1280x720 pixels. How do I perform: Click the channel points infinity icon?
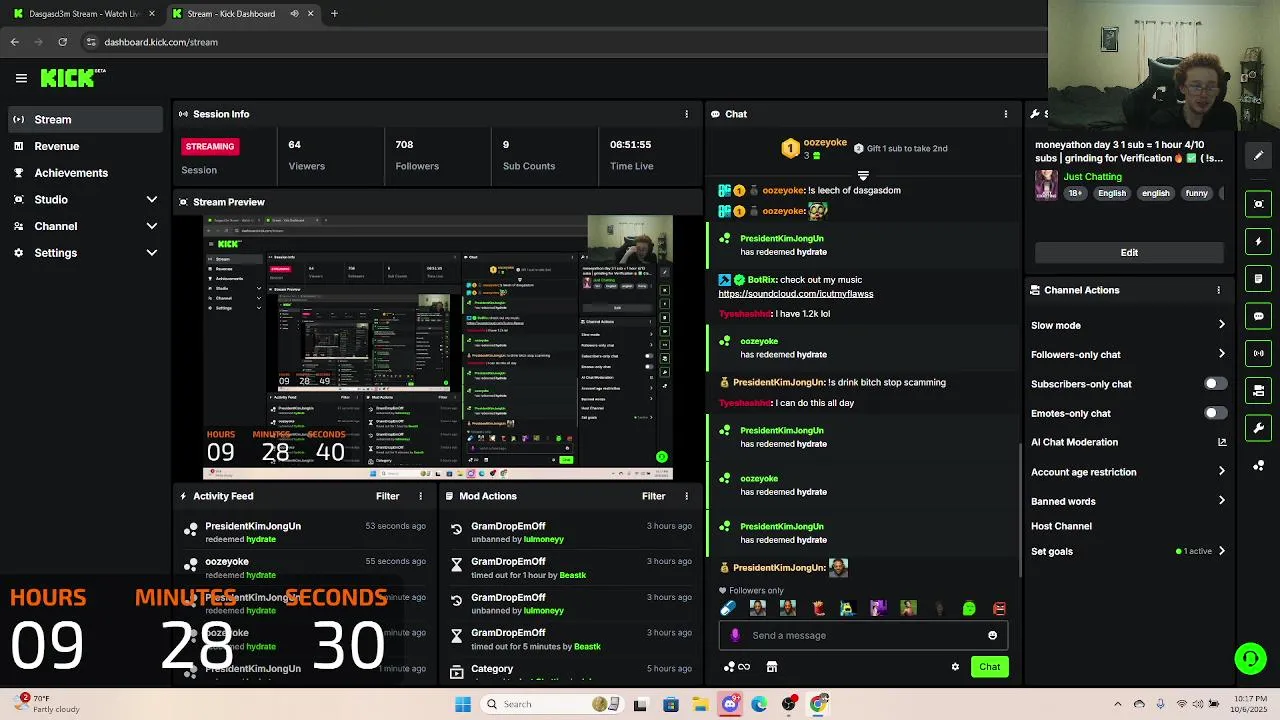pyautogui.click(x=737, y=667)
